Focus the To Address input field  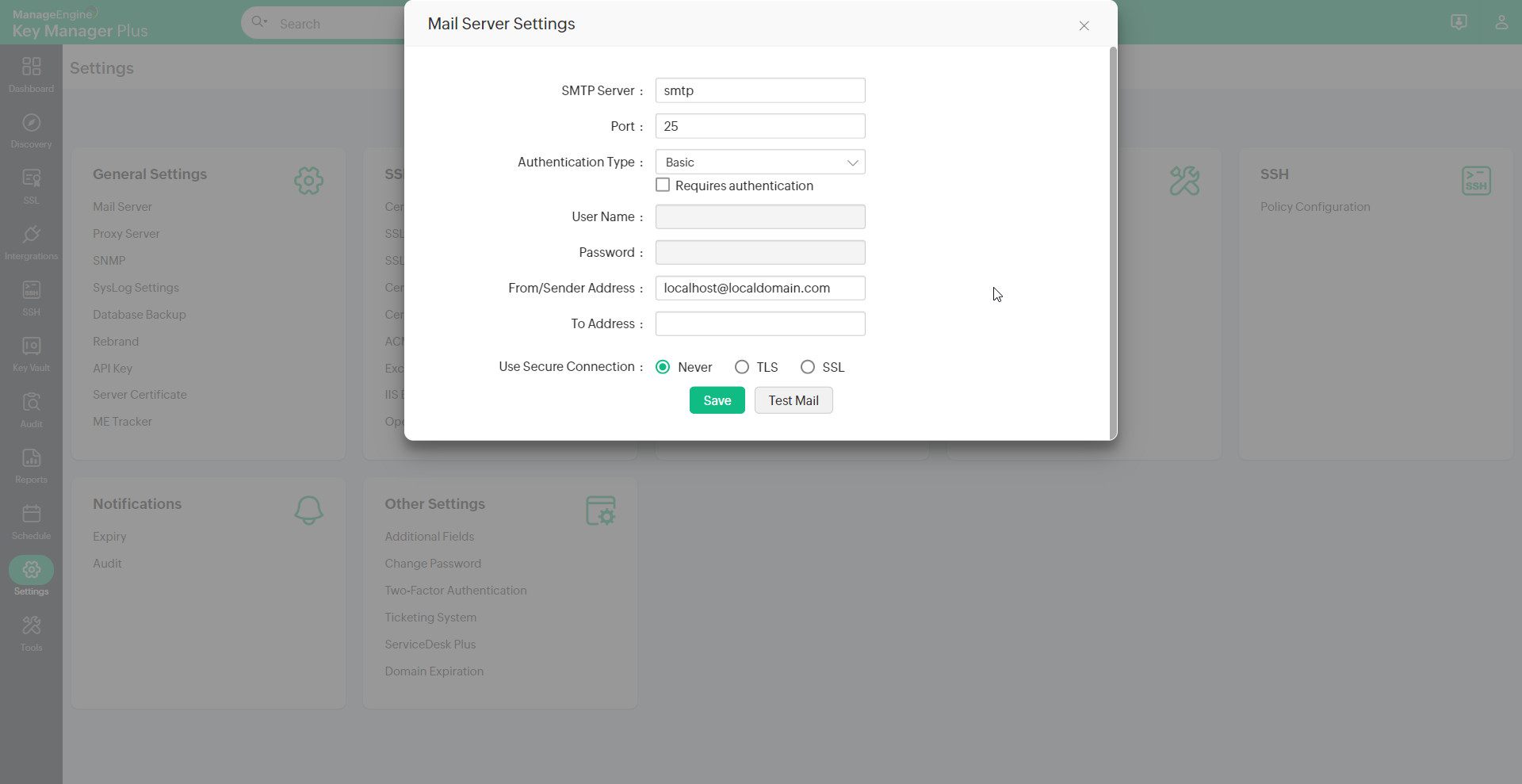tap(759, 324)
